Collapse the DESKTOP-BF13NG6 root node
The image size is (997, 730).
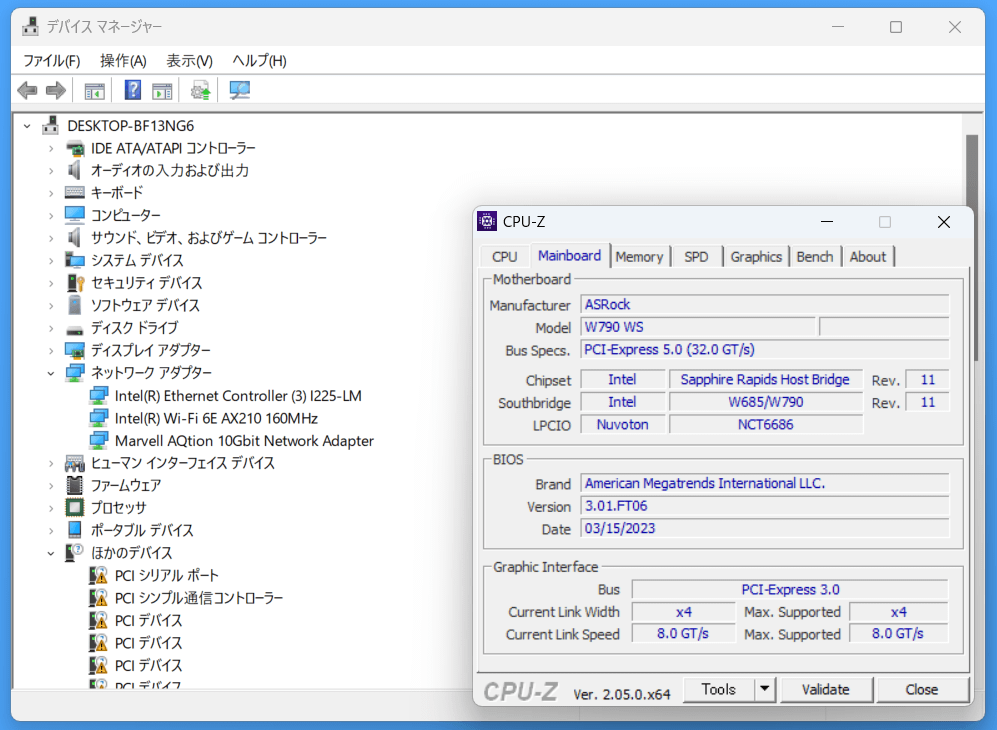pyautogui.click(x=27, y=126)
